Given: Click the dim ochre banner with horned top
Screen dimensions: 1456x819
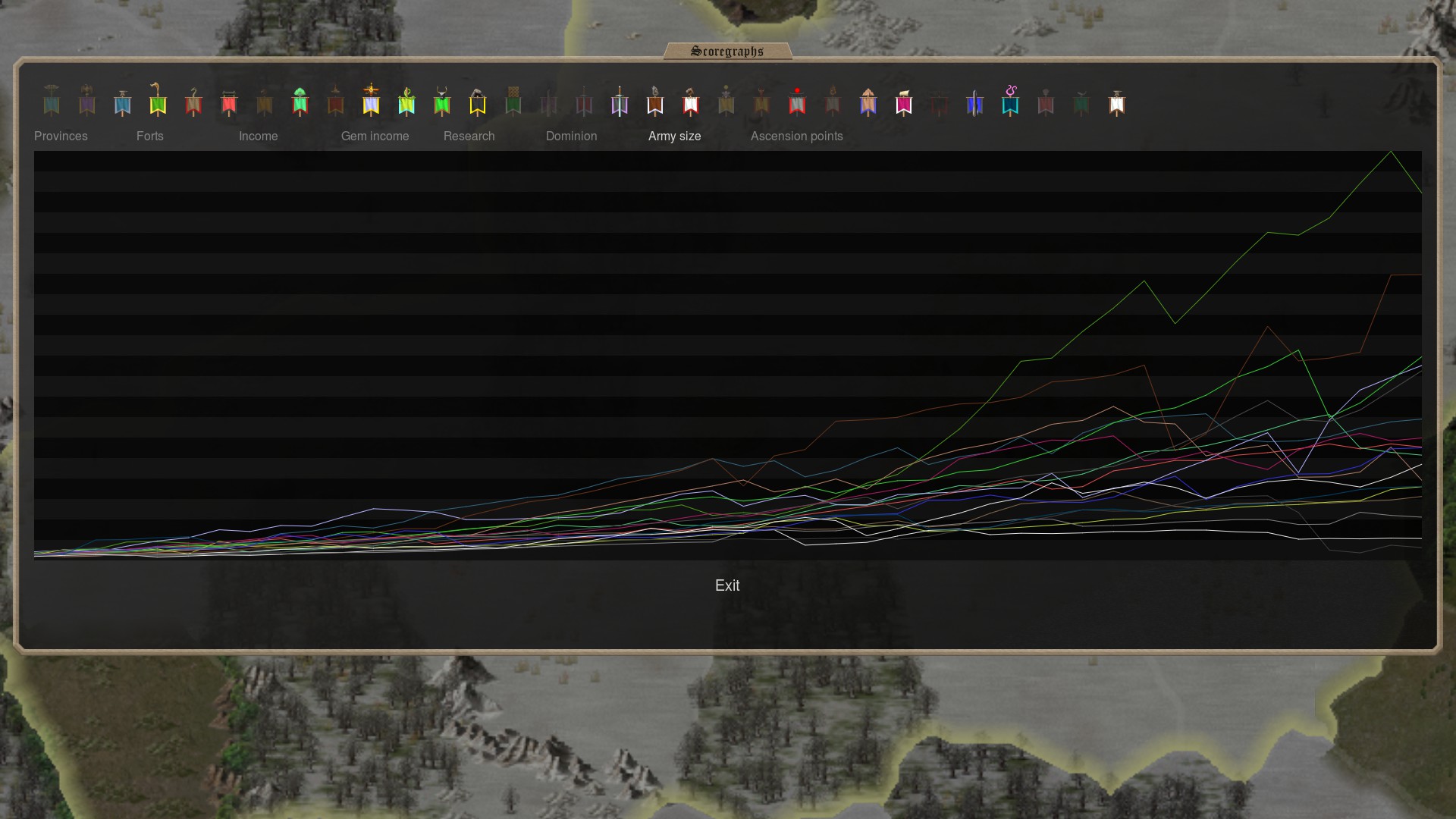Looking at the screenshot, I should (x=762, y=100).
